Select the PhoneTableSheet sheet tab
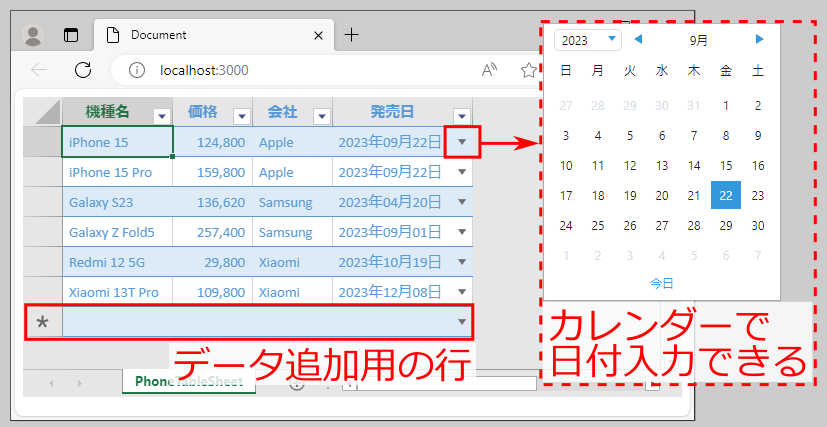Screen dimensions: 827x427 pyautogui.click(x=189, y=381)
